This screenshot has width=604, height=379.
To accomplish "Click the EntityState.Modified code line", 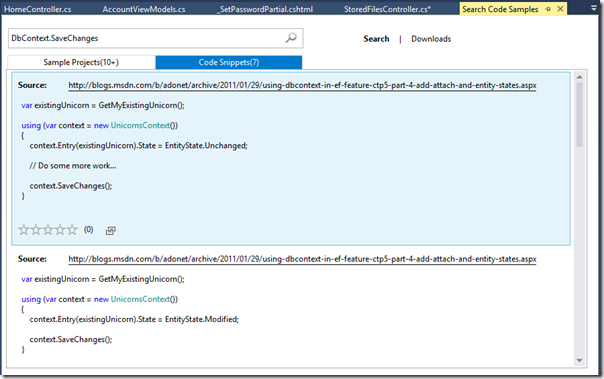I will [134, 319].
